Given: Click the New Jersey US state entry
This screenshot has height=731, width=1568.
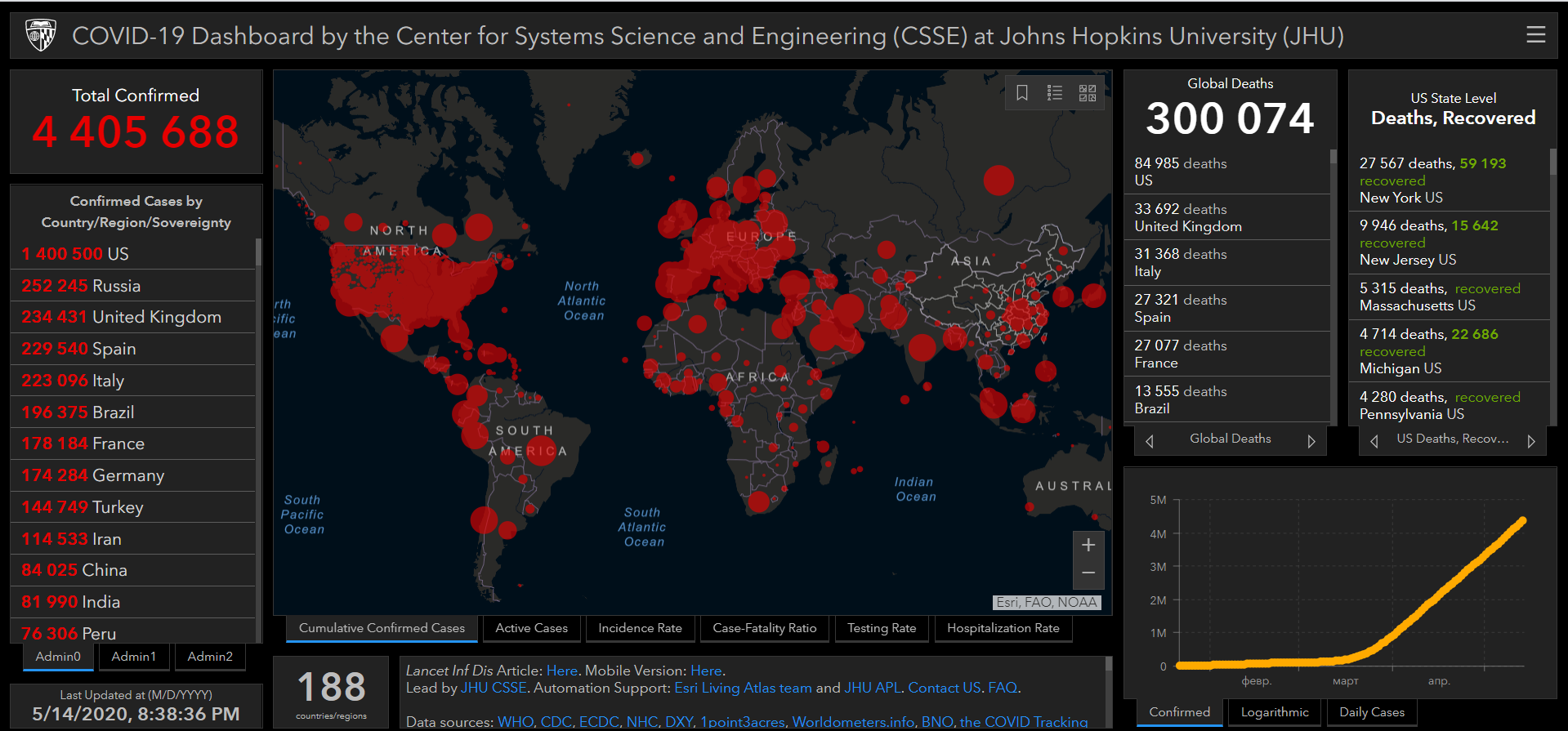Looking at the screenshot, I should point(1450,243).
